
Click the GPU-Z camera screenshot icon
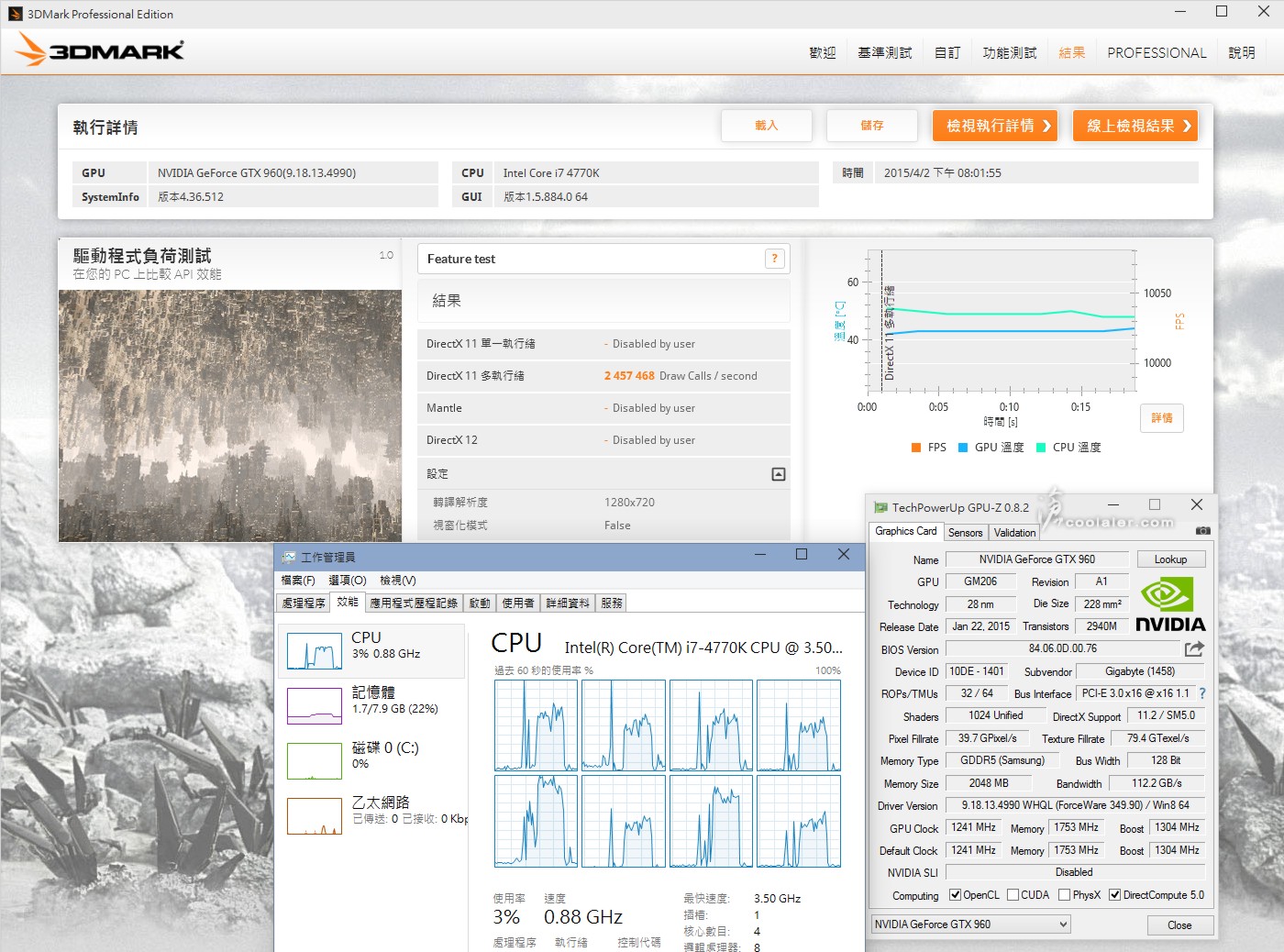coord(1203,531)
